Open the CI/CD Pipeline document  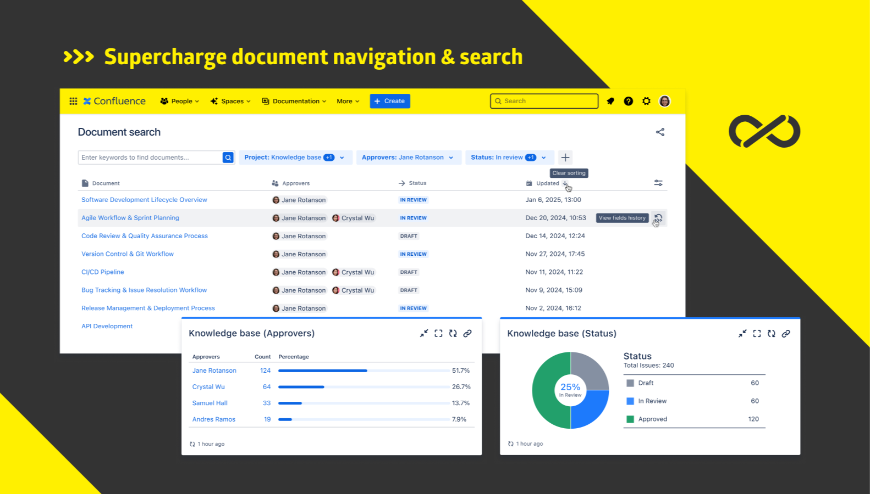click(x=103, y=272)
